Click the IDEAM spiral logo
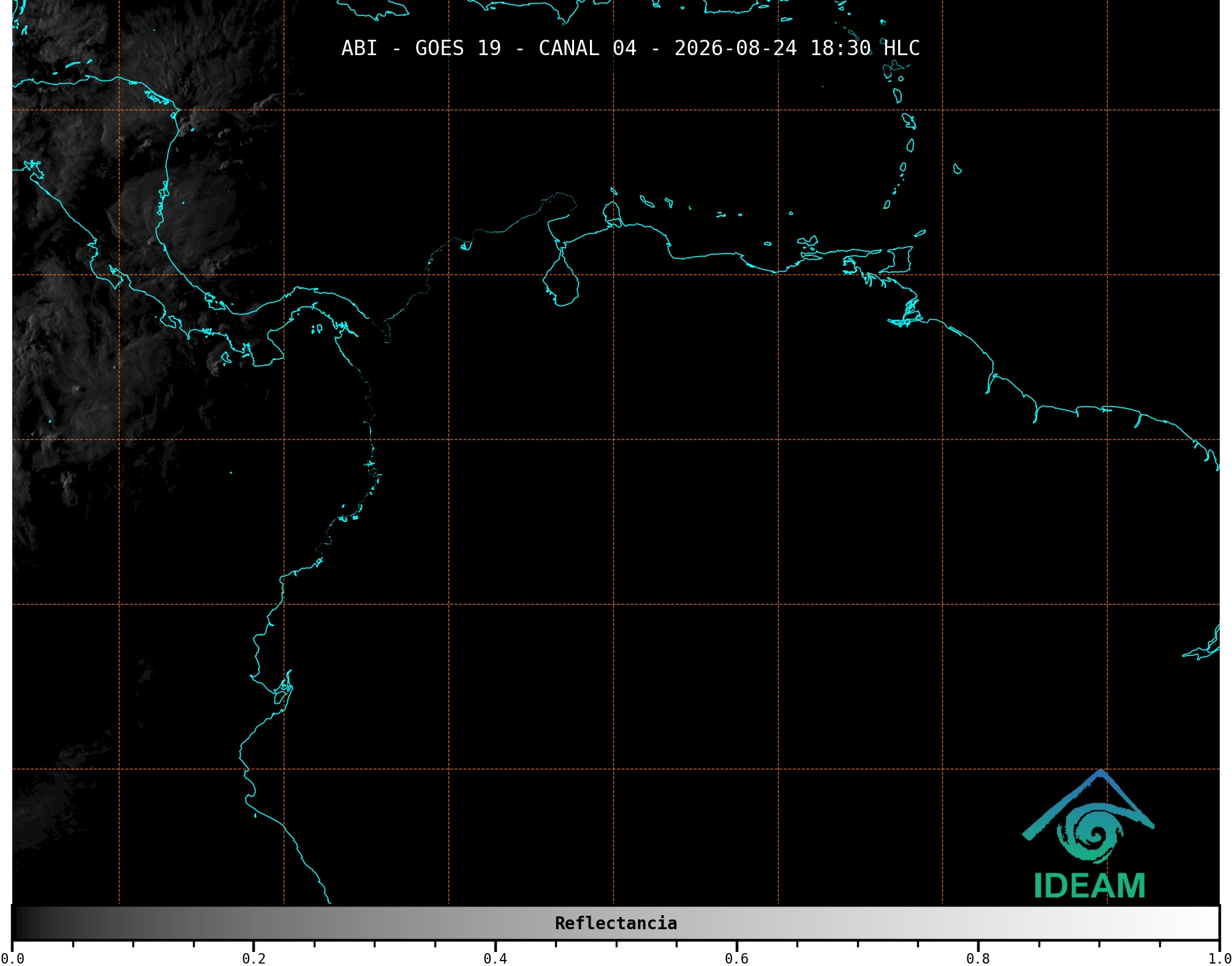 pos(1088,817)
